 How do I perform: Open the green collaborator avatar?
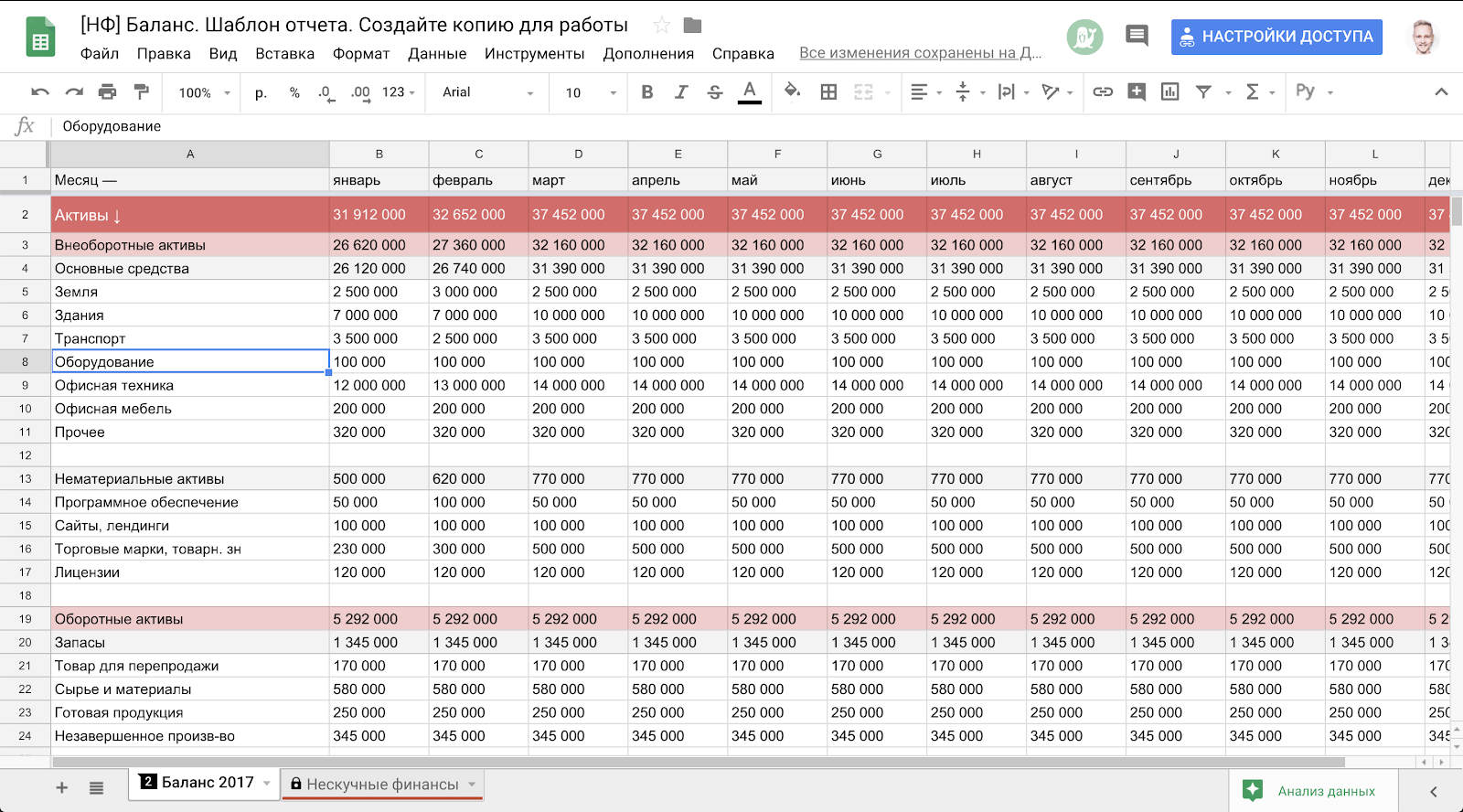click(x=1084, y=37)
